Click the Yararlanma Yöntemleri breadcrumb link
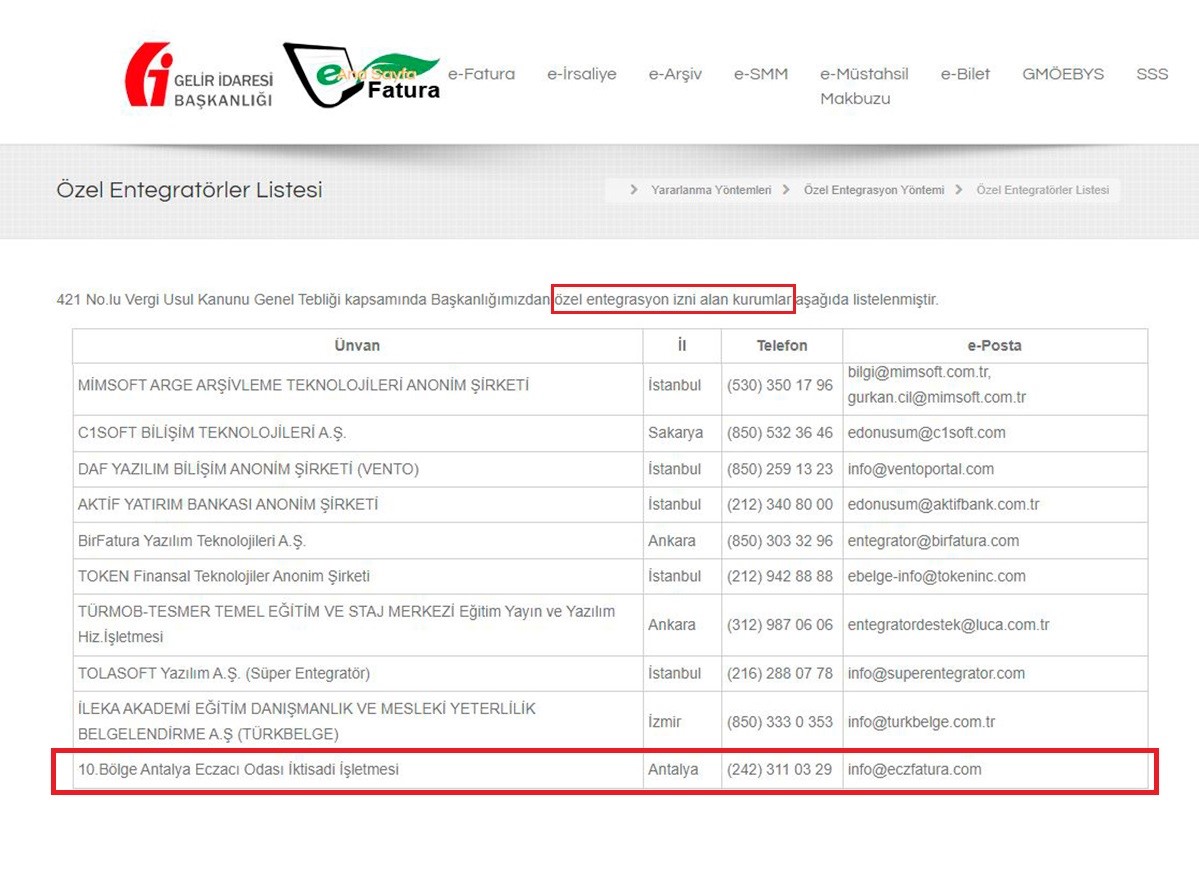This screenshot has width=1199, height=880. pyautogui.click(x=710, y=190)
